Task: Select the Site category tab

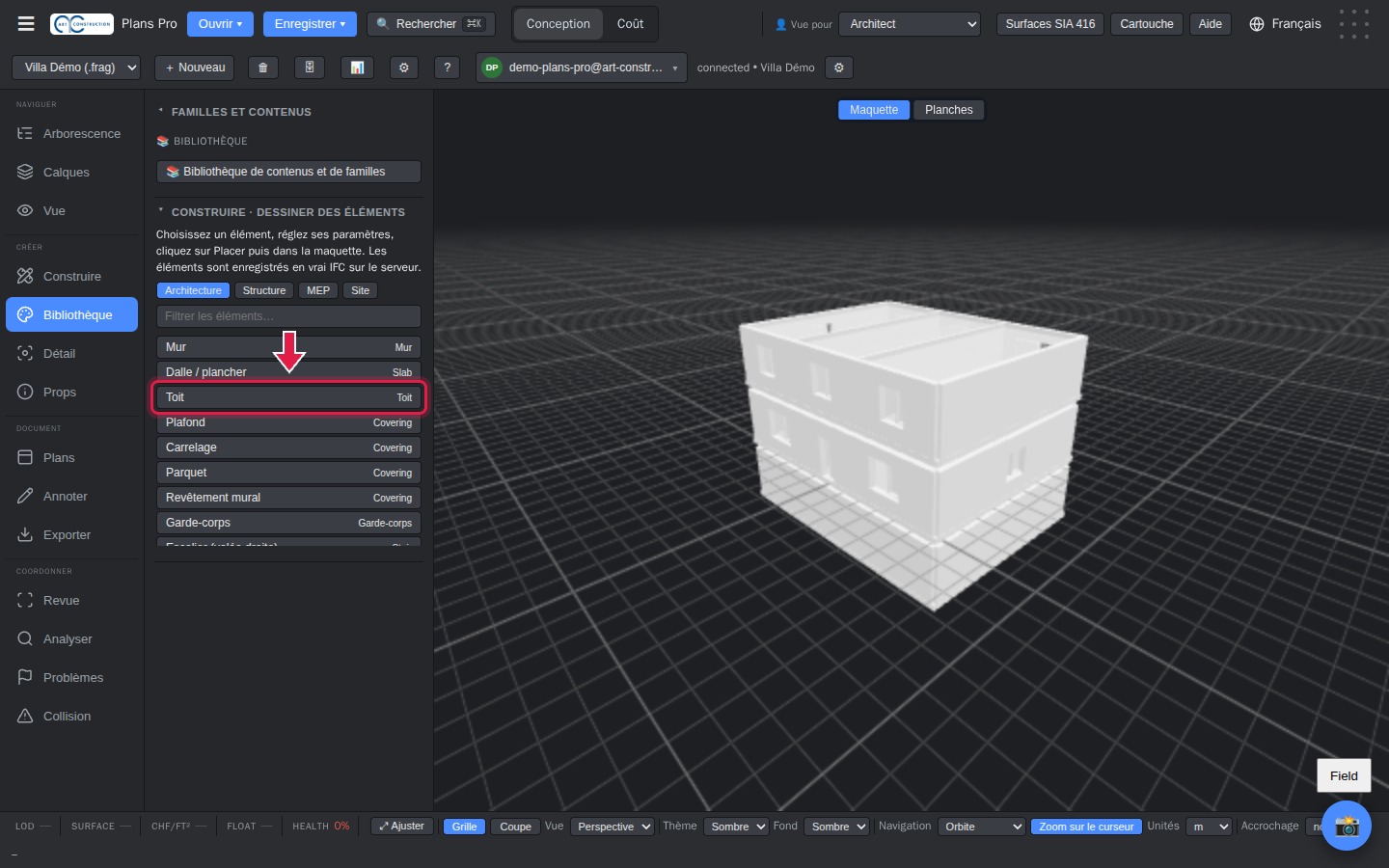Action: (360, 290)
